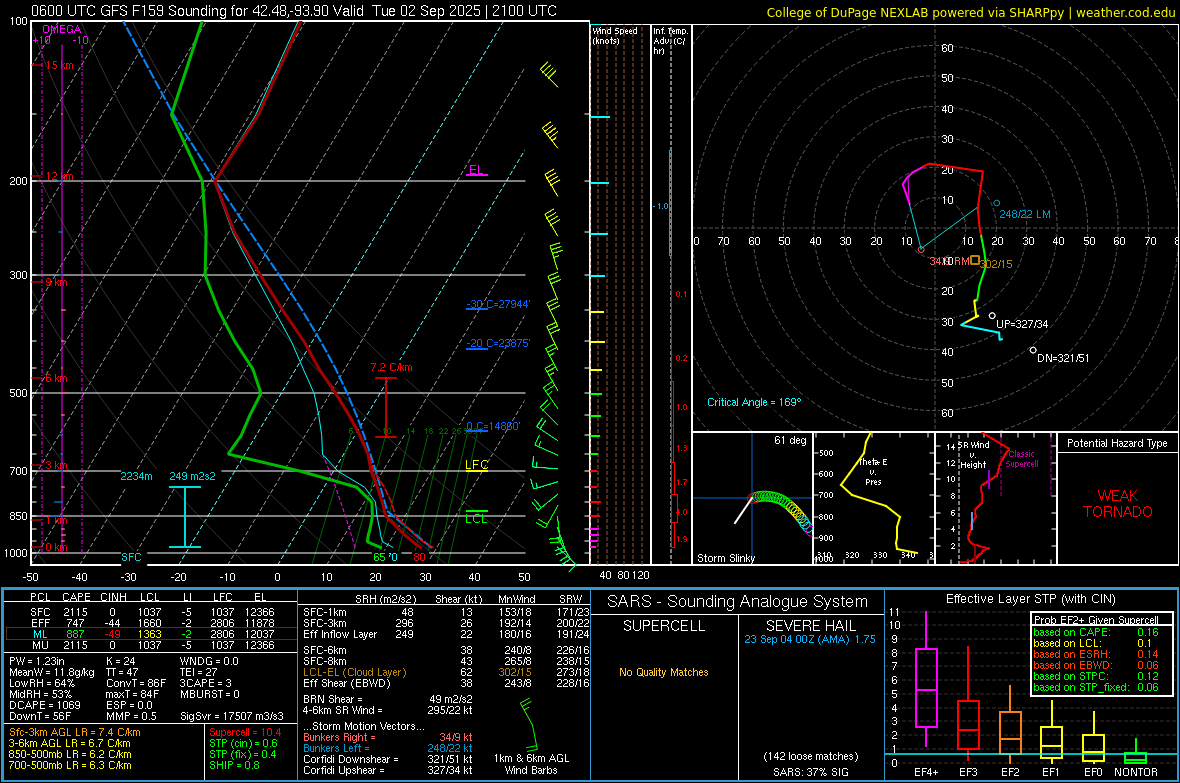Click the 0 C=14880' height label
The image size is (1180, 783).
493,426
